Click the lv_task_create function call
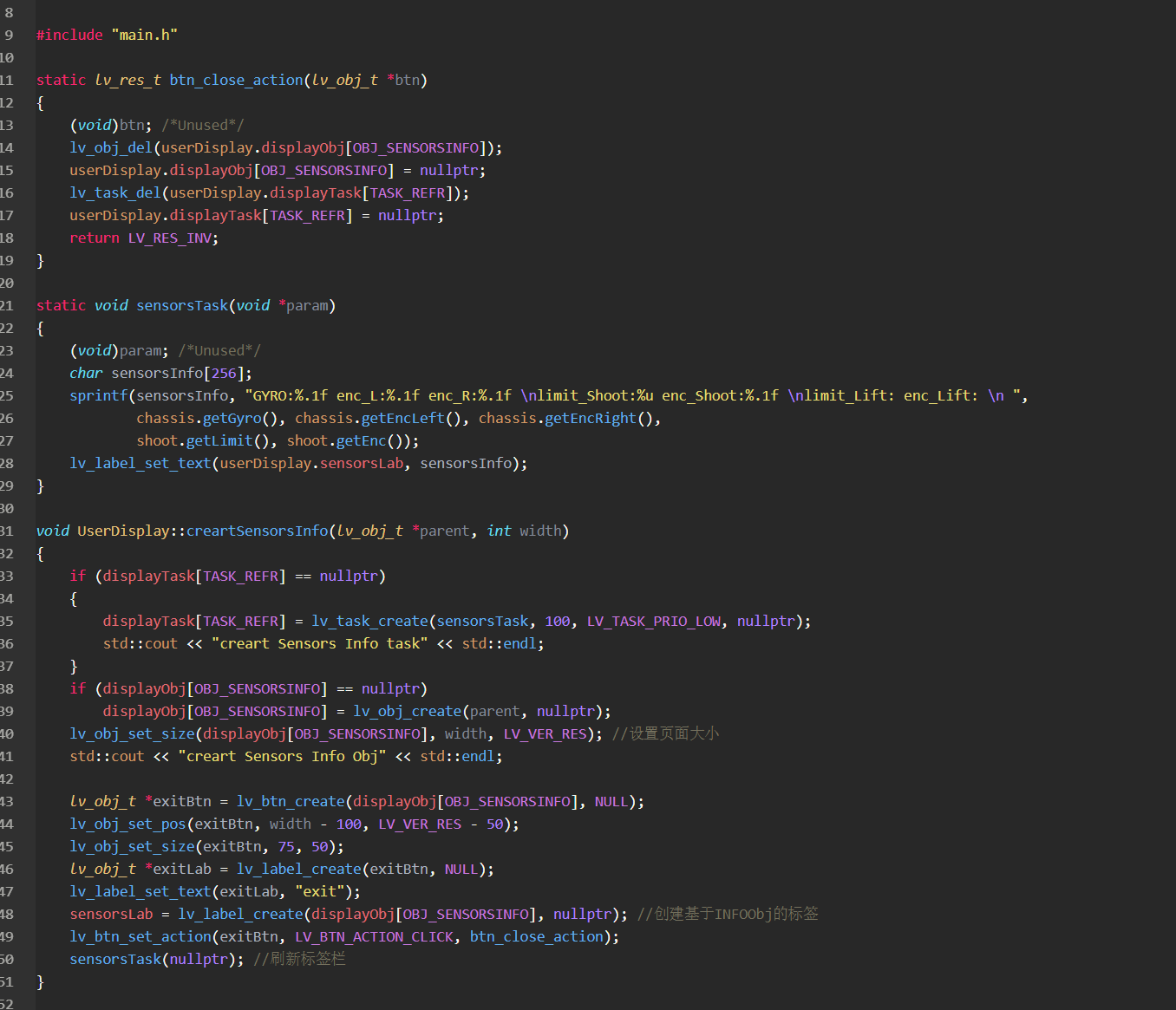This screenshot has width=1176, height=1010. (x=370, y=621)
